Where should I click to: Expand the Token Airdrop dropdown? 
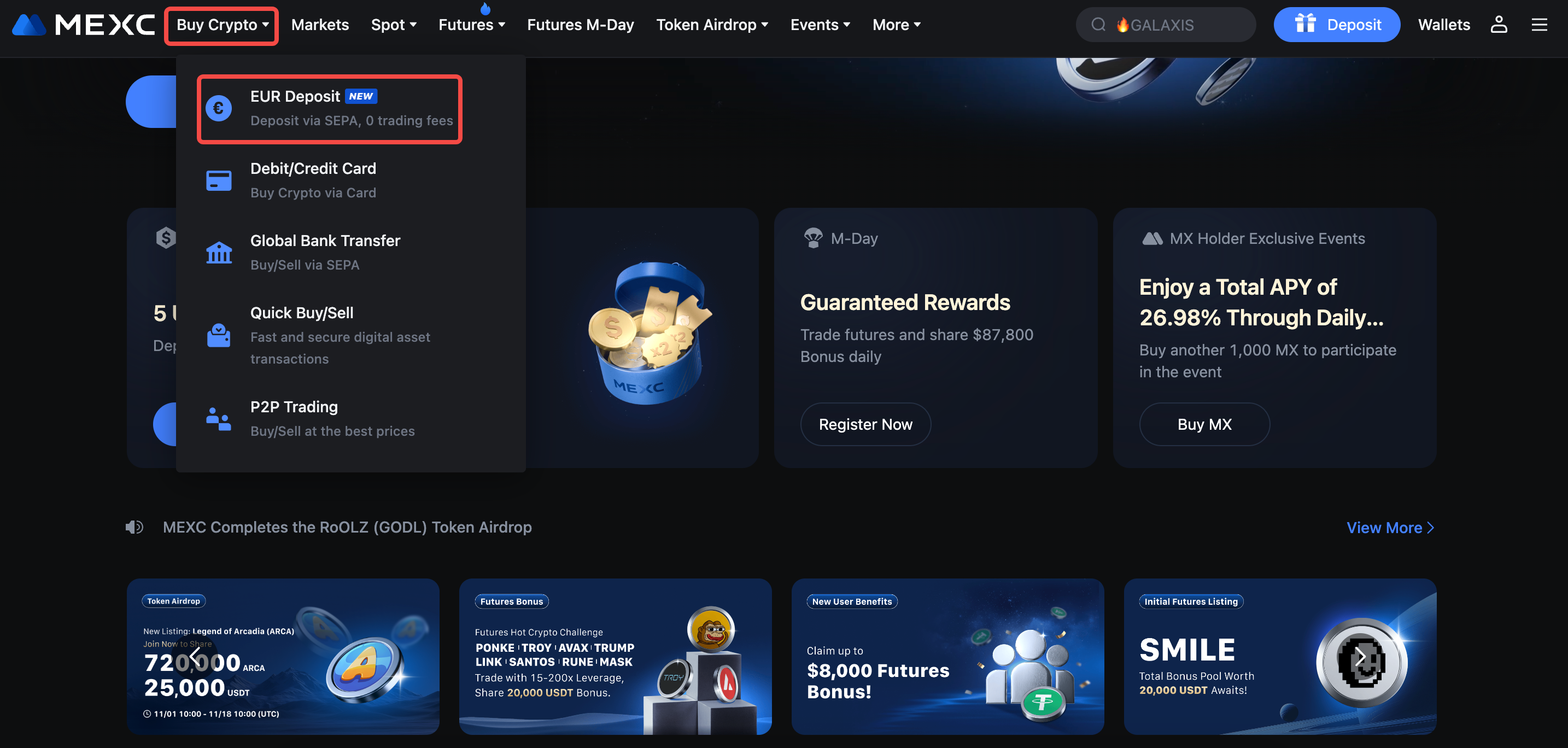(x=712, y=25)
